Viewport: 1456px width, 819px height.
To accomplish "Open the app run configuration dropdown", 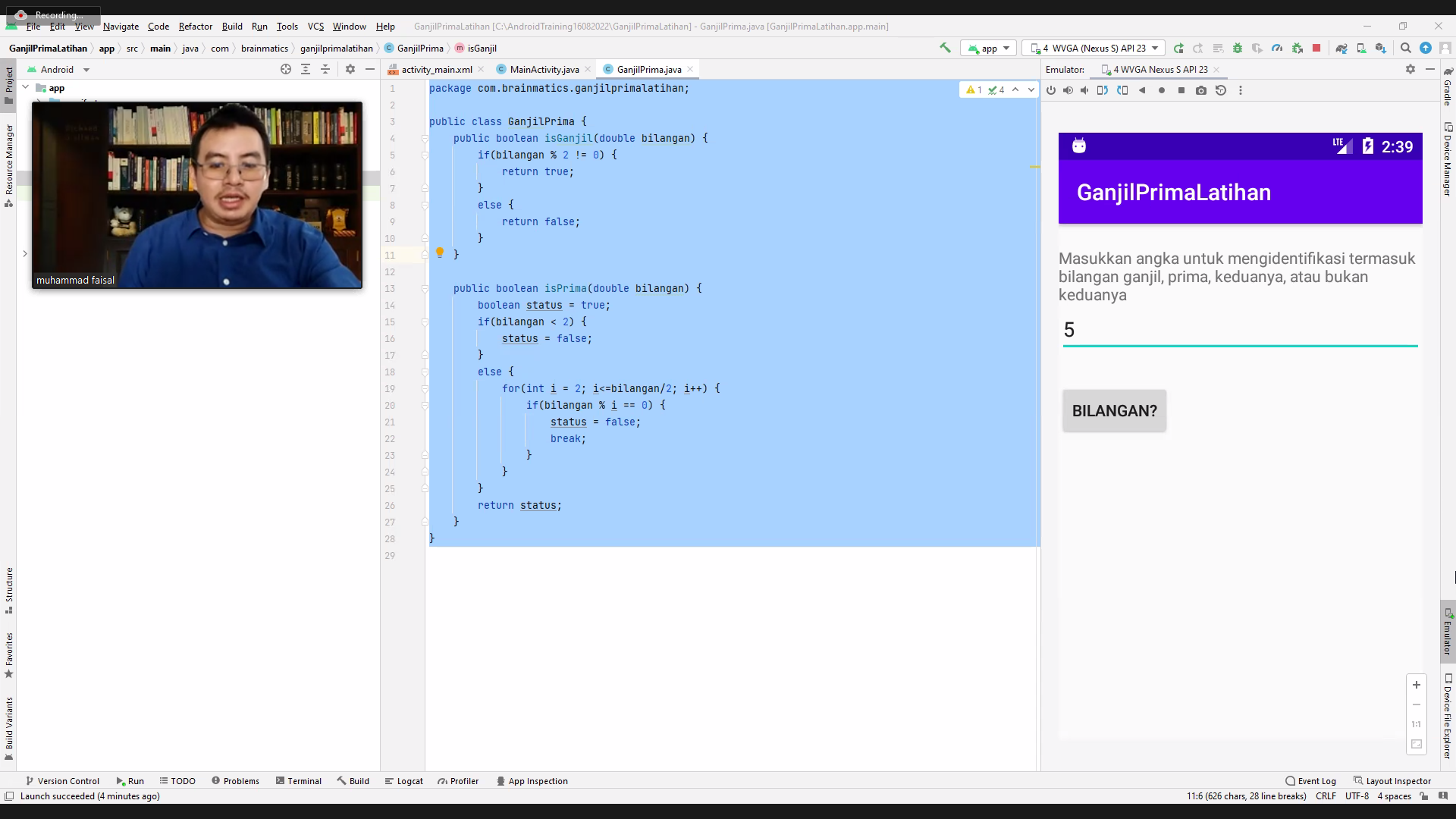I will pyautogui.click(x=989, y=48).
